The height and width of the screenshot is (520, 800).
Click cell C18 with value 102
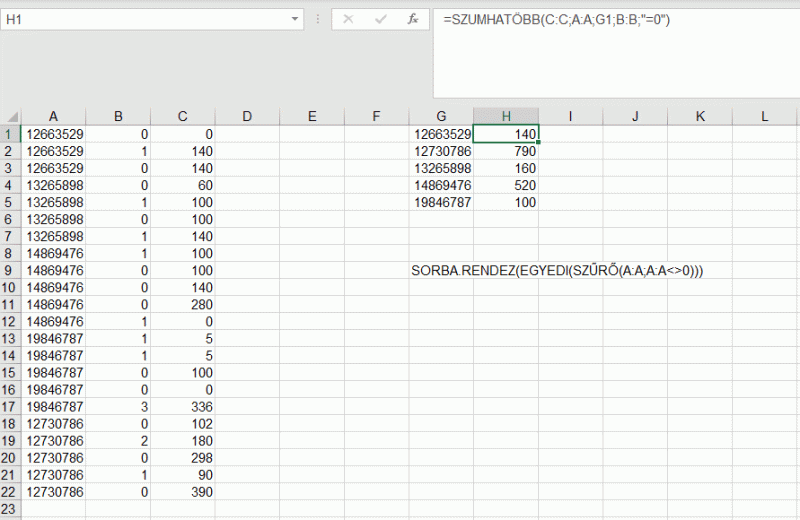coord(183,424)
